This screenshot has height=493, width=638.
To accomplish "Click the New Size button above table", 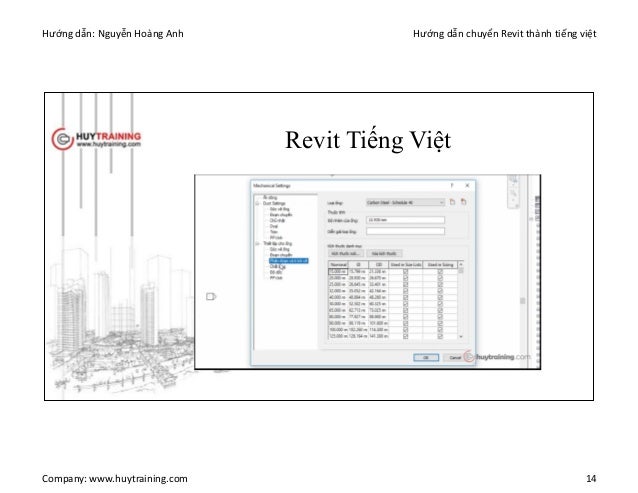I will click(x=345, y=253).
